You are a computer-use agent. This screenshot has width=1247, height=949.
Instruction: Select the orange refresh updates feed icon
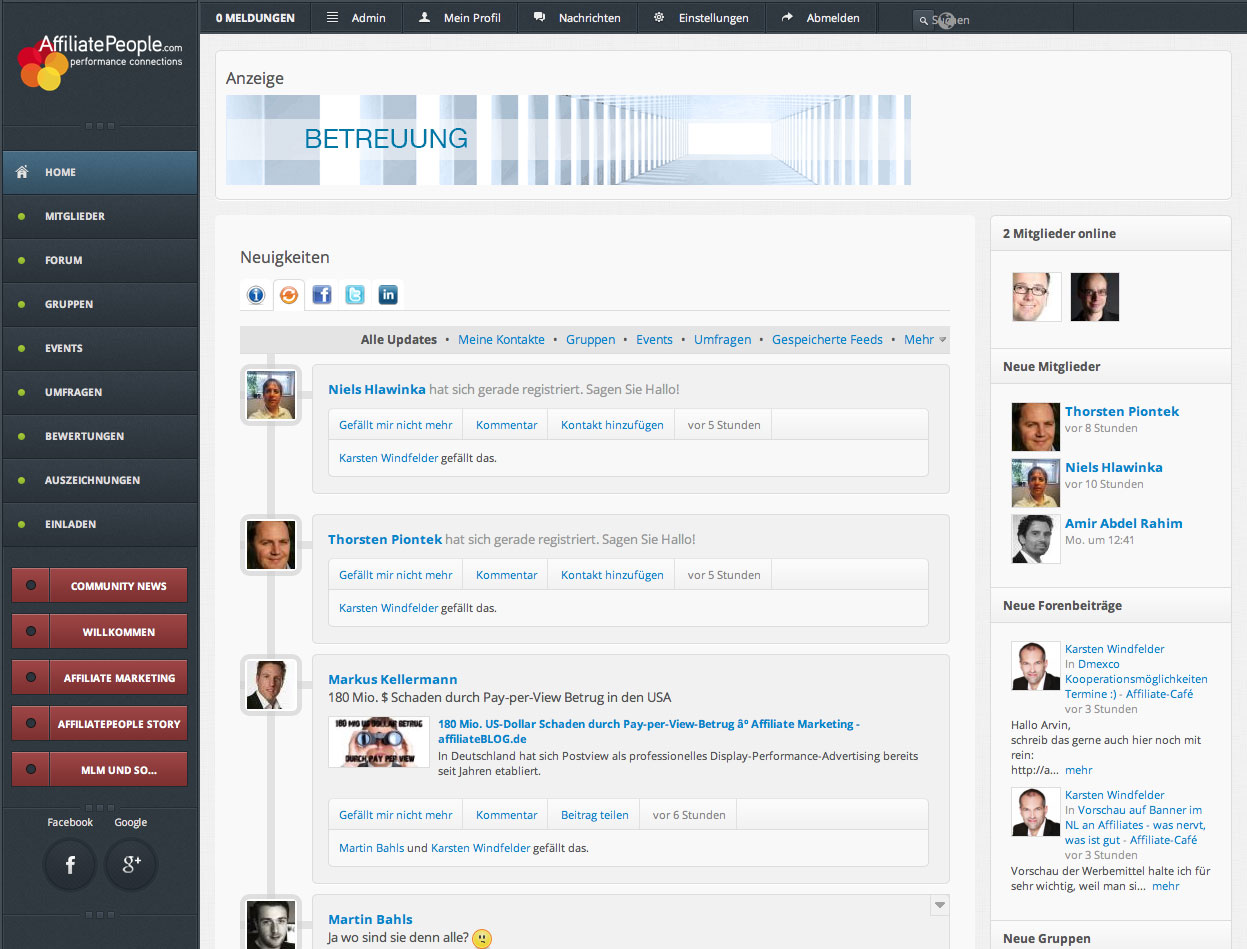pyautogui.click(x=288, y=295)
